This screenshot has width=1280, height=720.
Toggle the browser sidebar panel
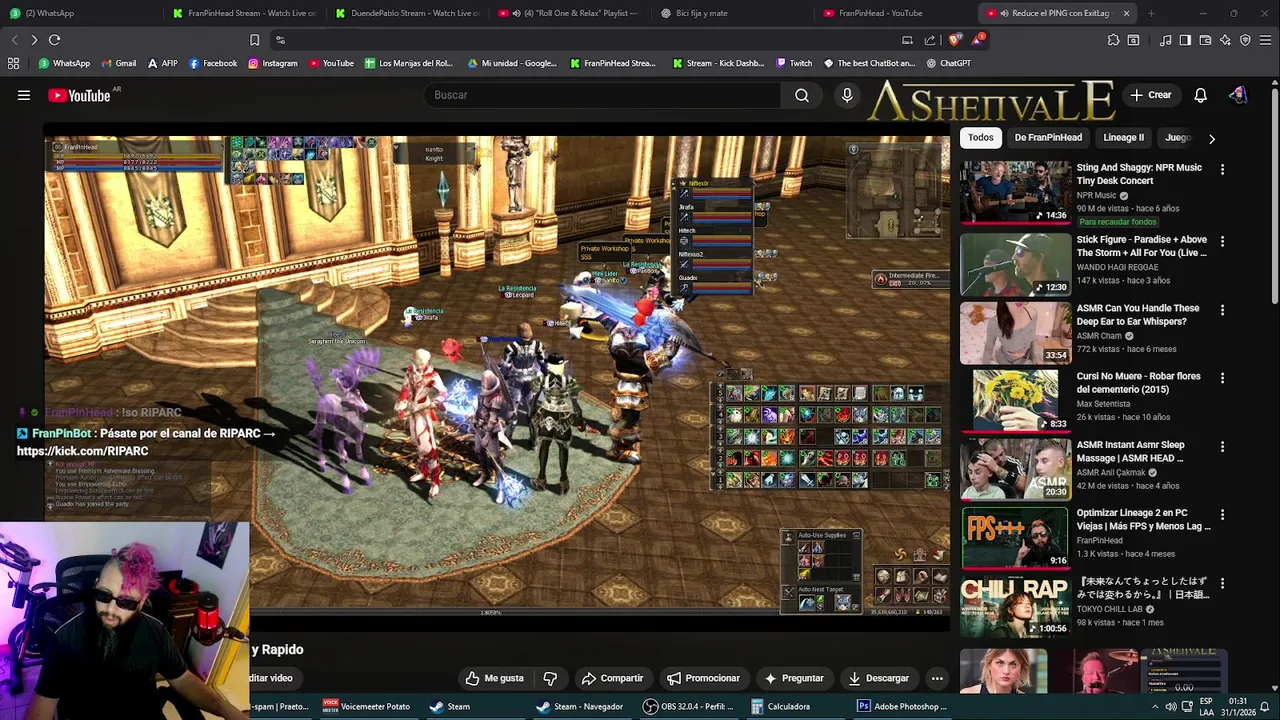pos(1185,40)
